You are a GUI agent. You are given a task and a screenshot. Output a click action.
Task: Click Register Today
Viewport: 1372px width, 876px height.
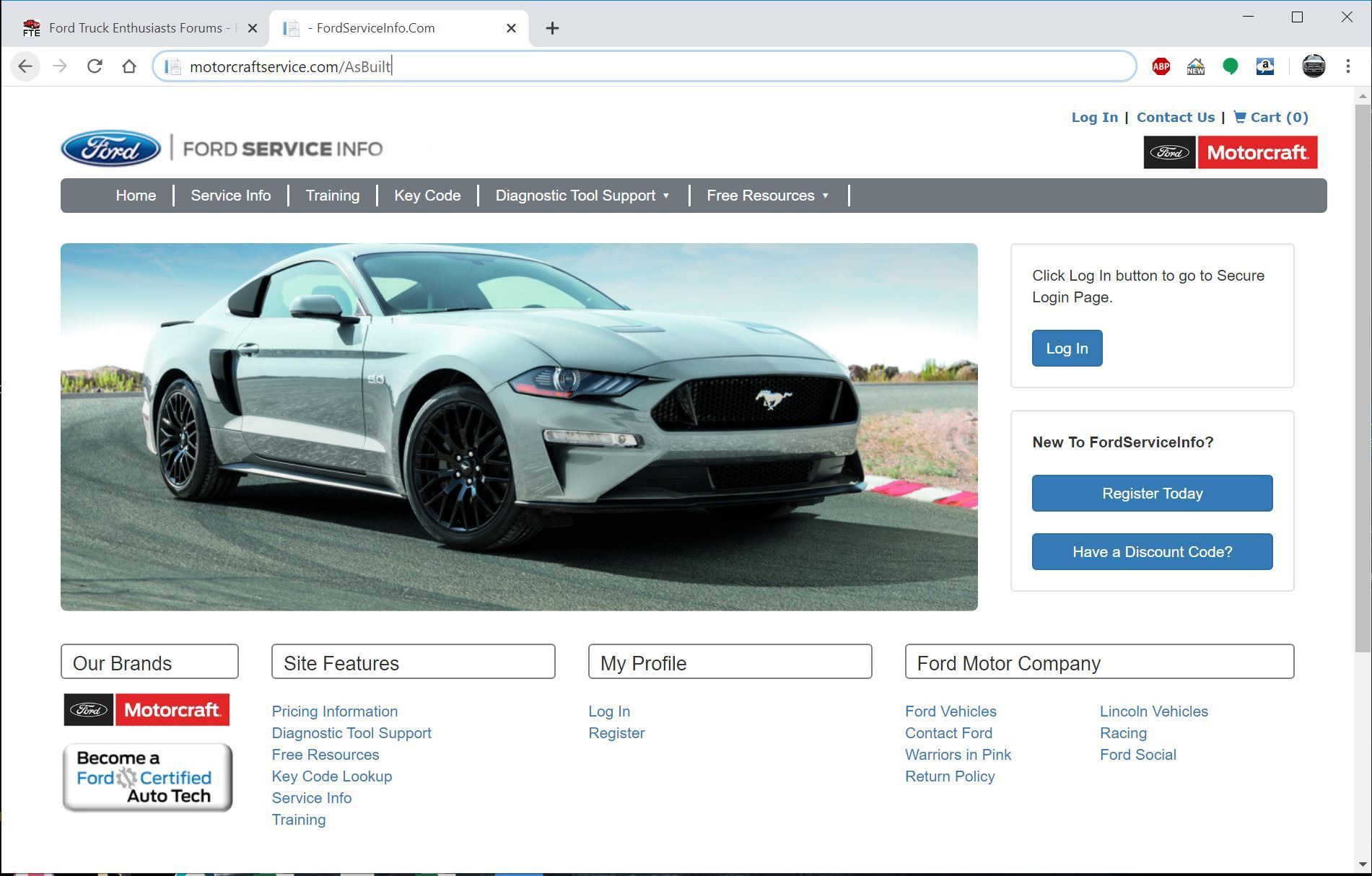(x=1152, y=494)
